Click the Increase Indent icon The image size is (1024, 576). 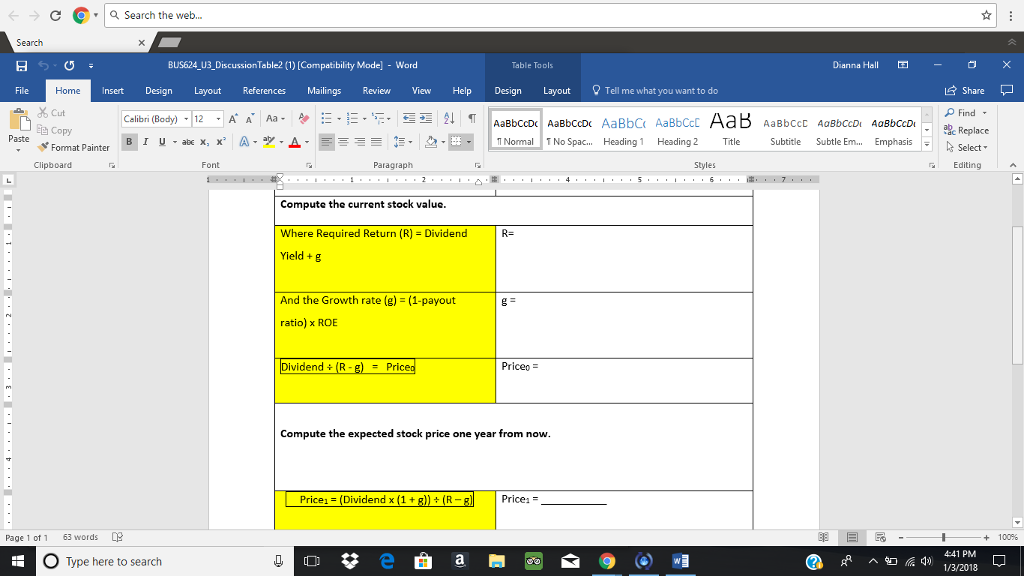[424, 119]
